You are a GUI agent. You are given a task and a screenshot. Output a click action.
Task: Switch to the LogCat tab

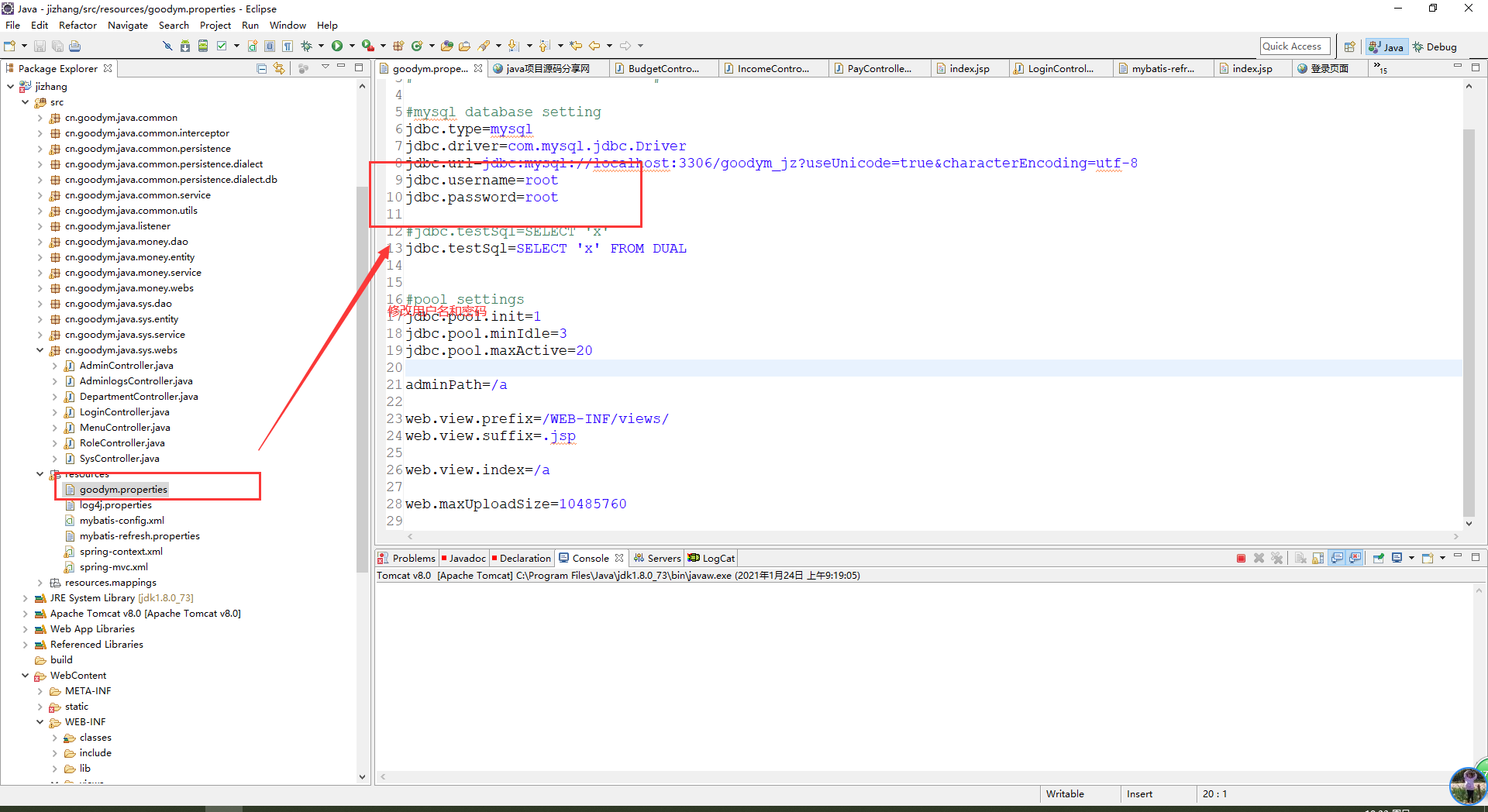[x=711, y=558]
